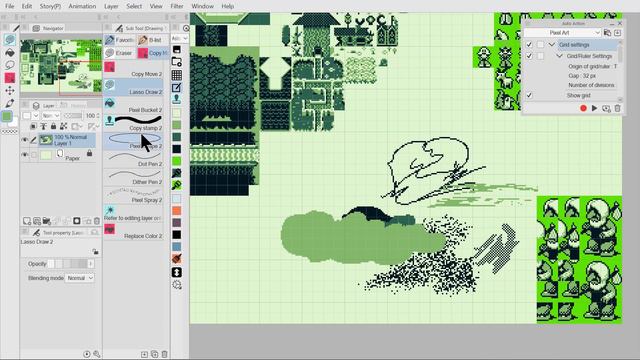Switch to the Favorite sub tool group

119,40
